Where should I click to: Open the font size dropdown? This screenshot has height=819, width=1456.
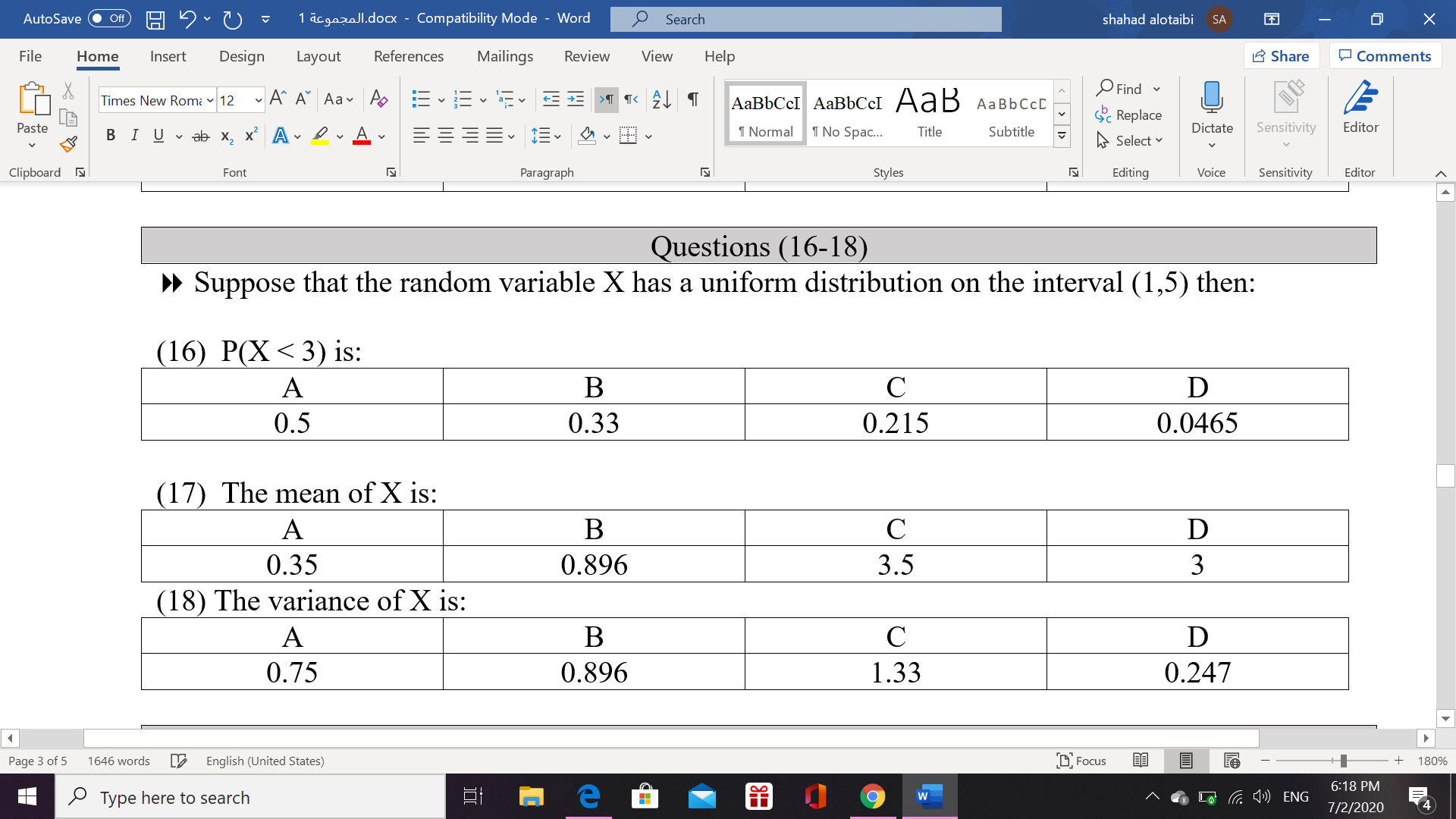[x=256, y=99]
